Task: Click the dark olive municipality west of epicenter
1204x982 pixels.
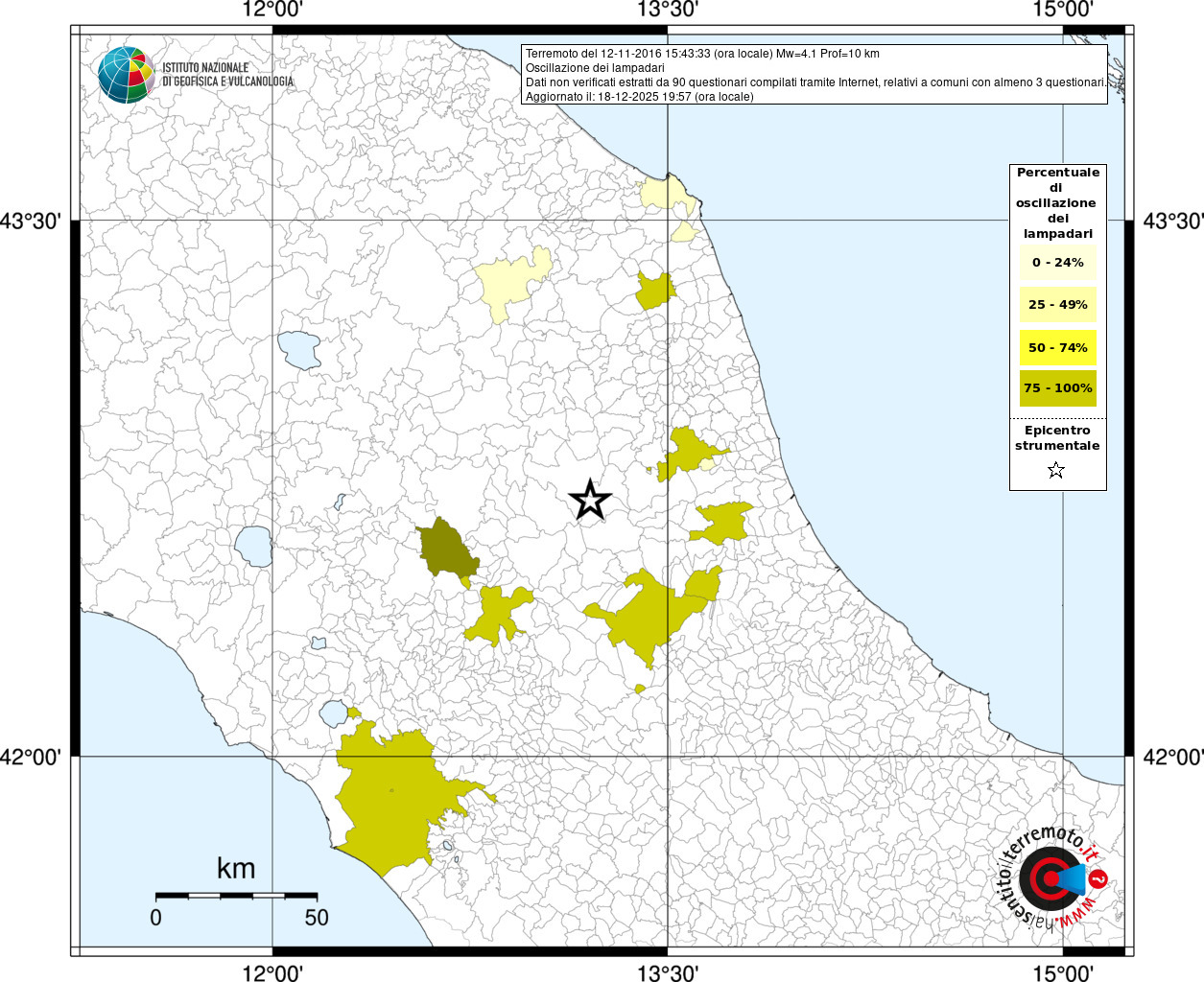Action: tap(444, 549)
